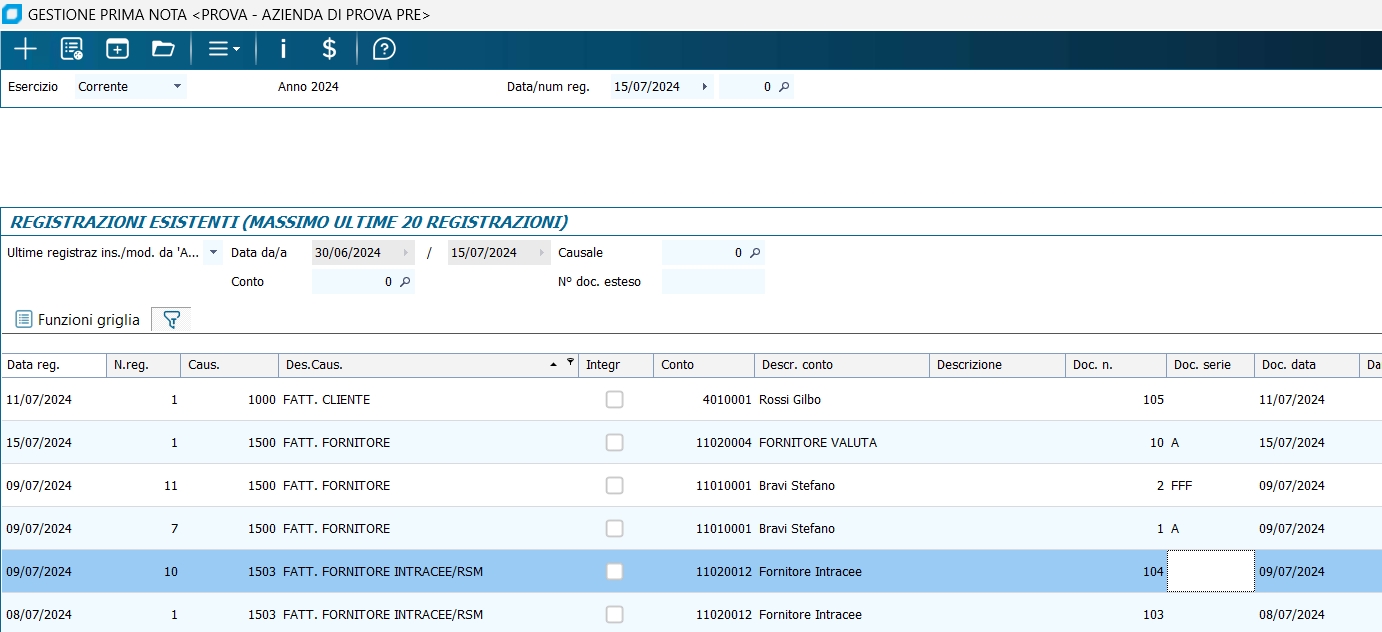Image resolution: width=1382 pixels, height=632 pixels.
Task: Click the 'Nº doc. esteso' input field
Action: coord(713,282)
